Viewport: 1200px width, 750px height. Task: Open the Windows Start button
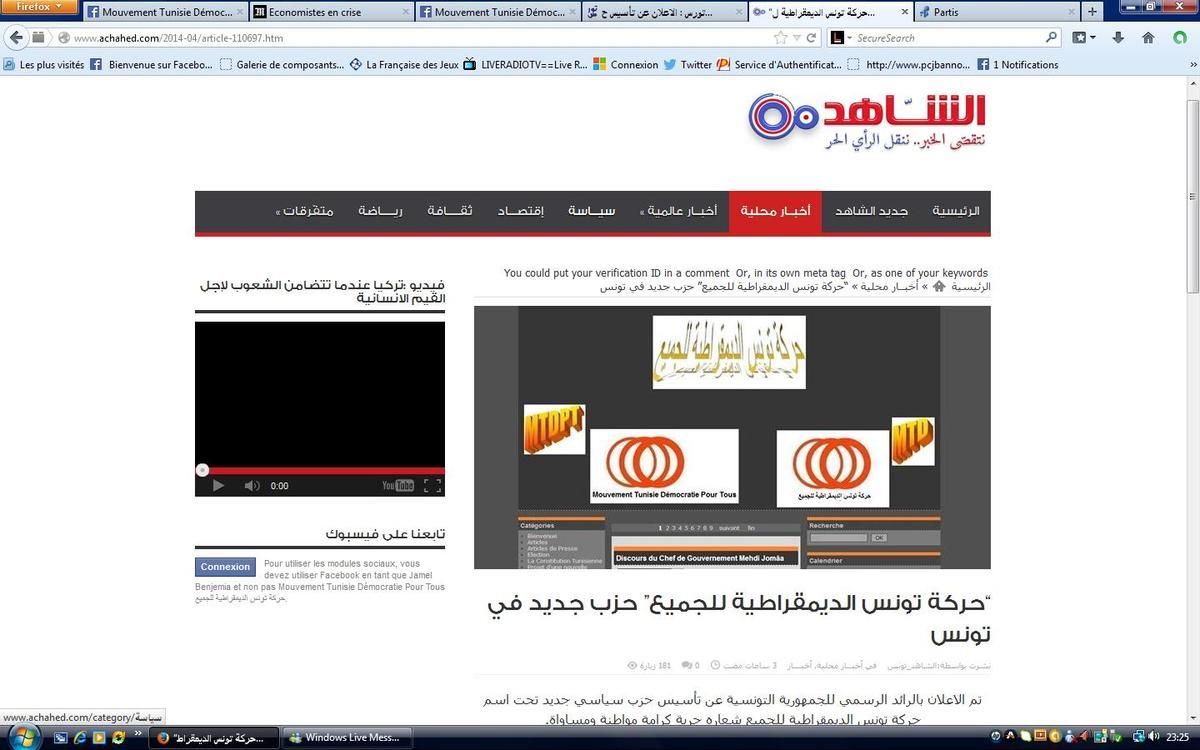[x=21, y=738]
